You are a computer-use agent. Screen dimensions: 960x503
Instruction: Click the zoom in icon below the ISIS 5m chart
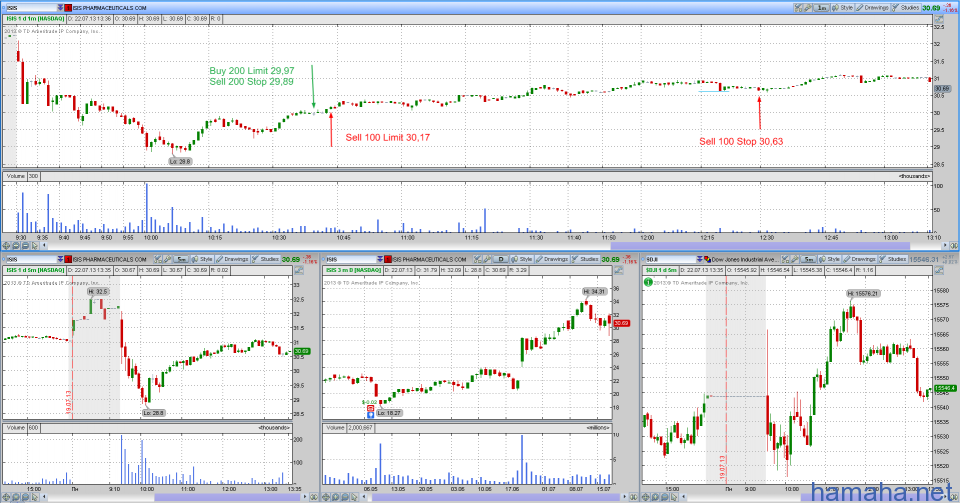[x=16, y=497]
